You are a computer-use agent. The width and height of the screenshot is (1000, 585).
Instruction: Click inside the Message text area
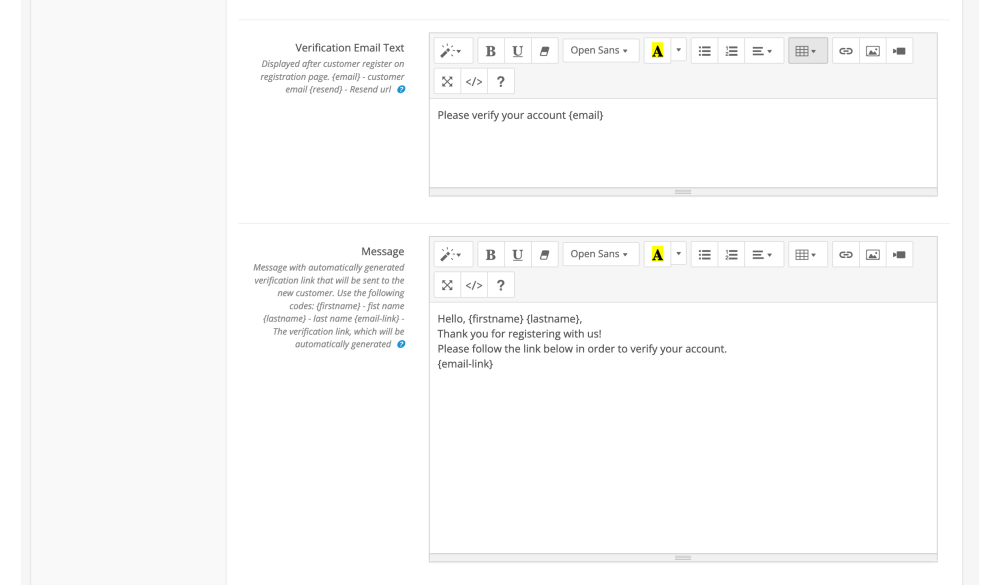[683, 450]
